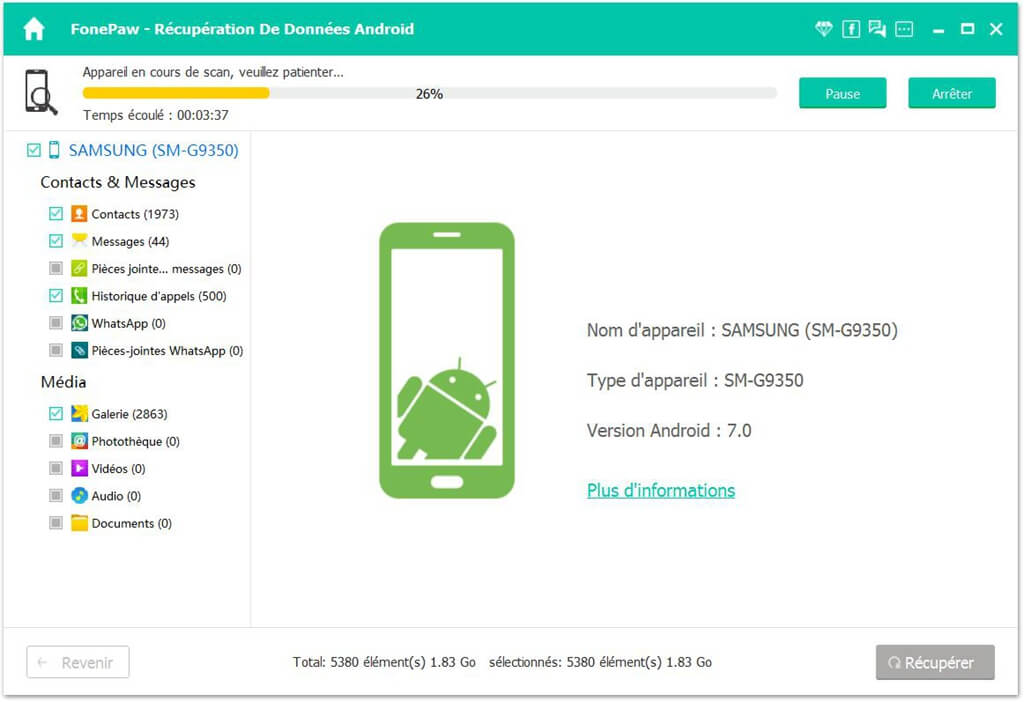
Task: Toggle the Vidéos (0) checkbox
Action: click(56, 468)
